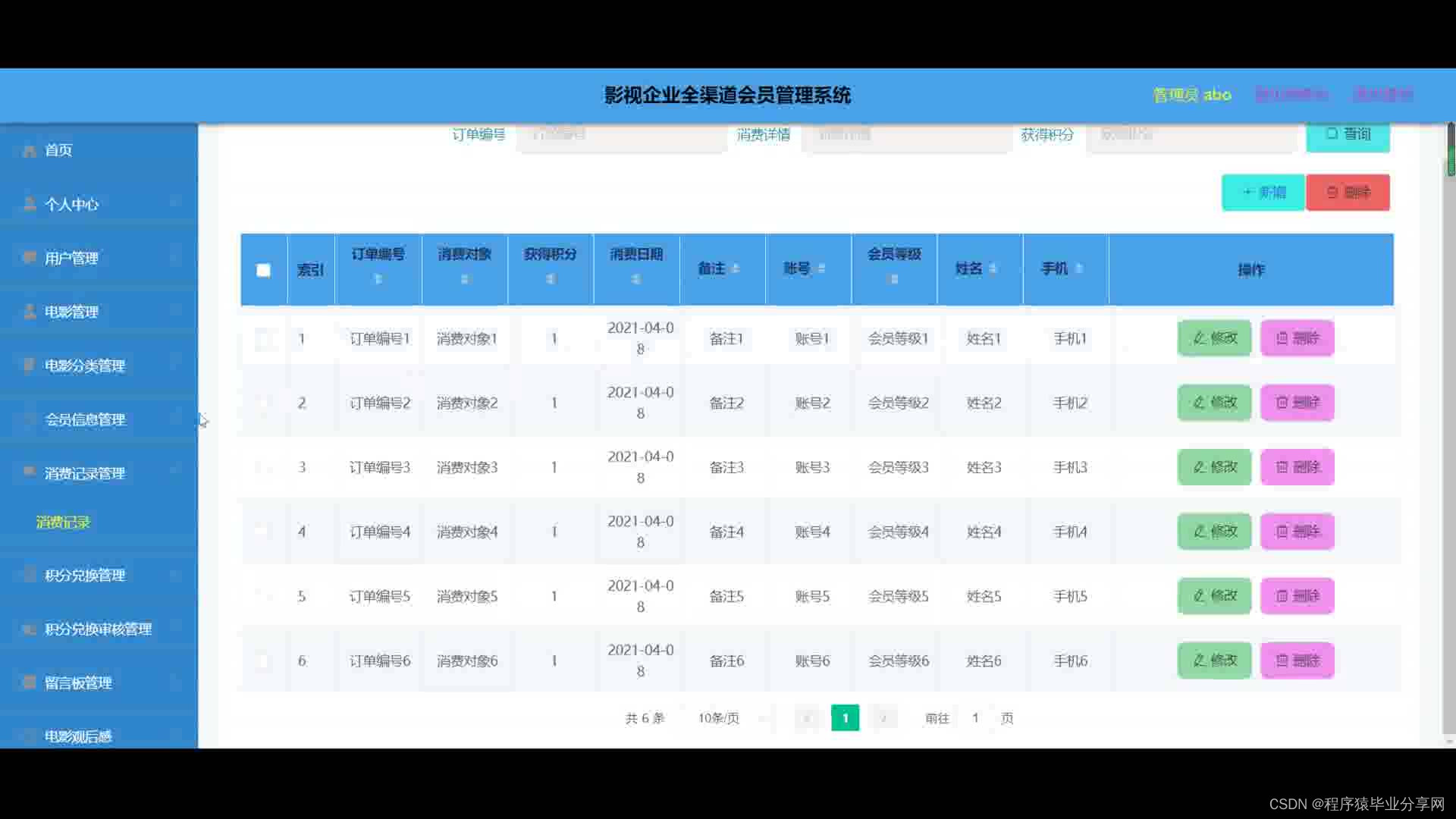Toggle the select-all checkbox in table header
Viewport: 1456px width, 819px height.
coord(263,270)
